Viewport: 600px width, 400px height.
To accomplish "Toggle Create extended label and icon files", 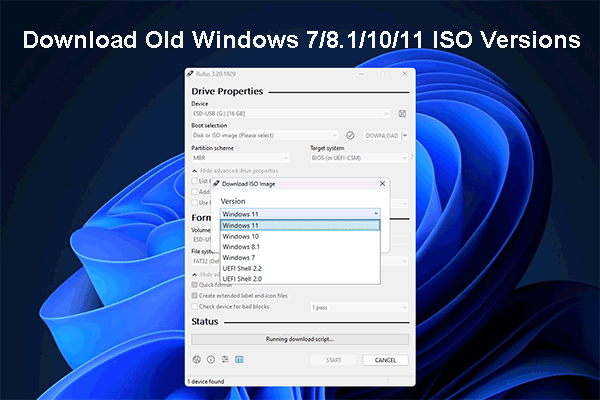I will pyautogui.click(x=195, y=296).
